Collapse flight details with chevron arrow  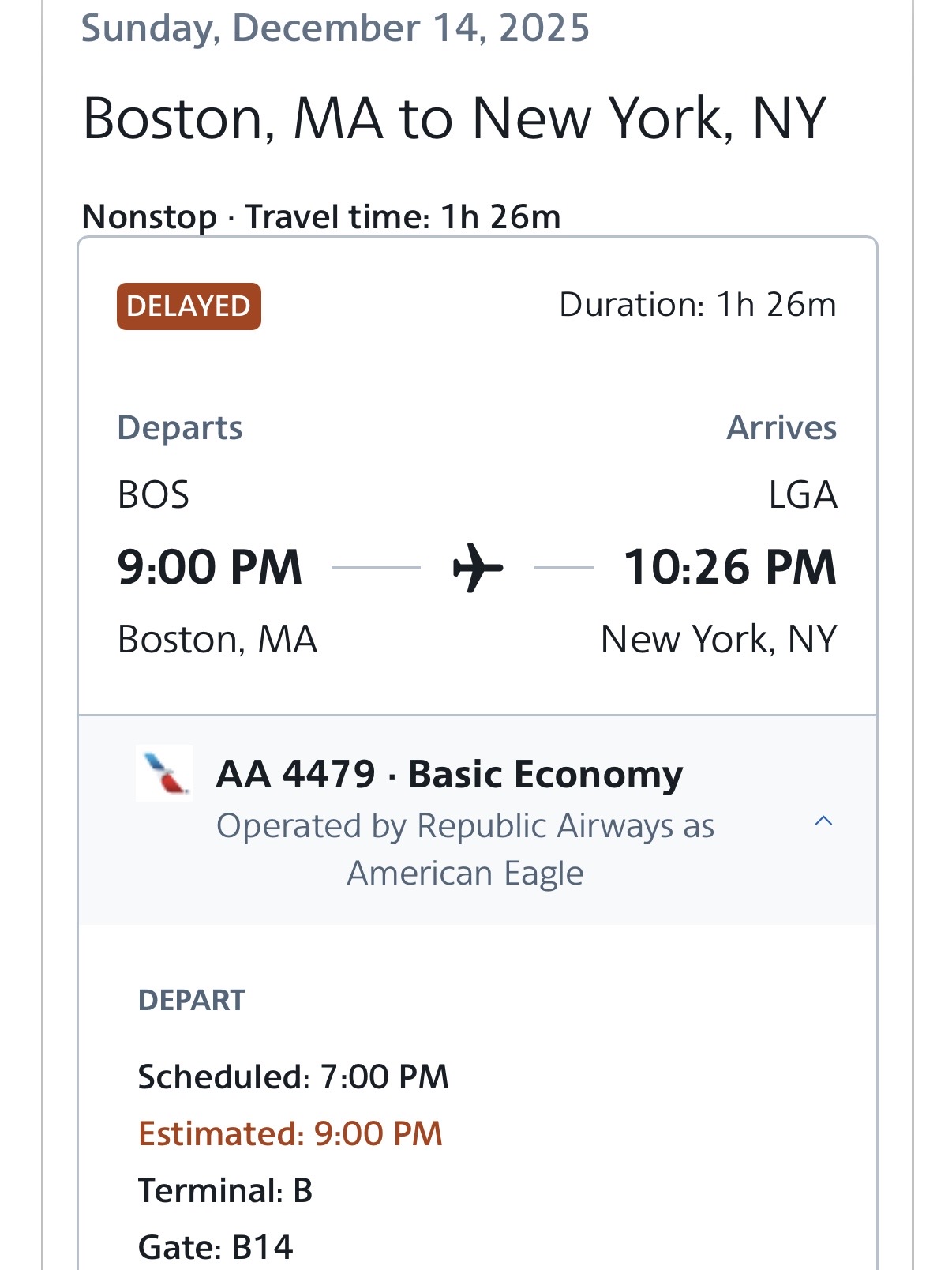(x=823, y=821)
